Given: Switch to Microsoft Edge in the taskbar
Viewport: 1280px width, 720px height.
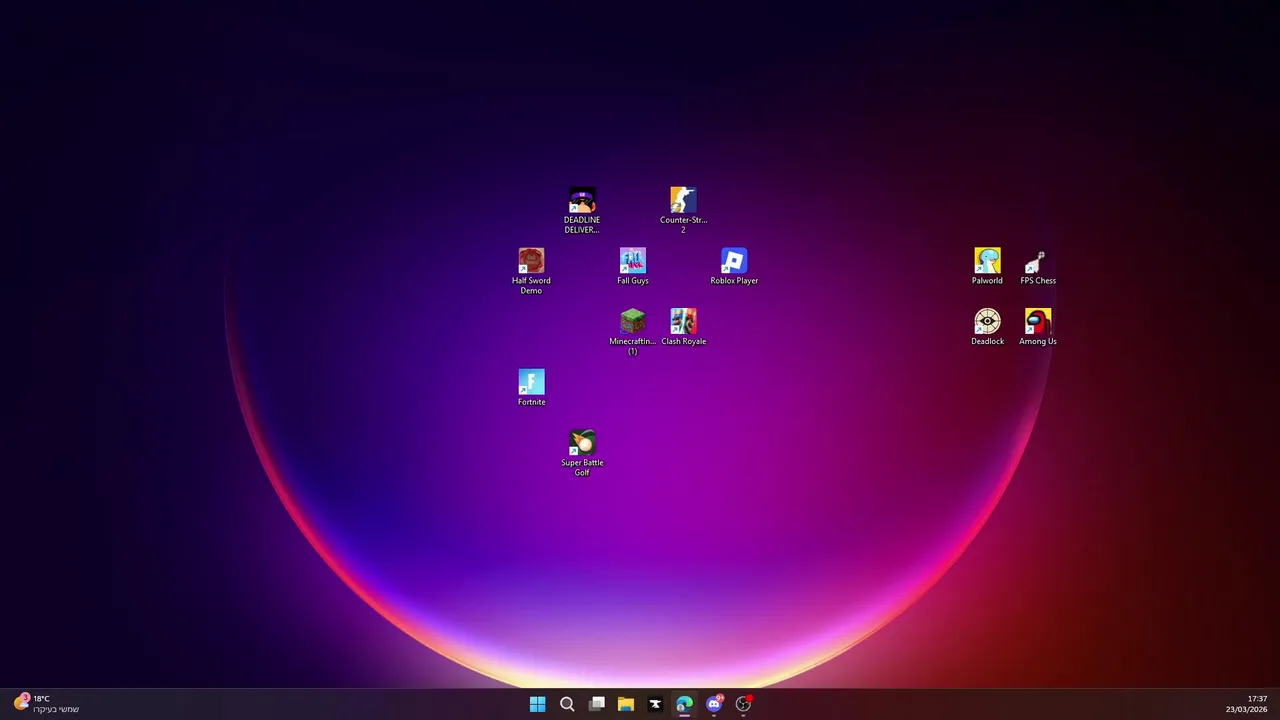Looking at the screenshot, I should tap(684, 704).
